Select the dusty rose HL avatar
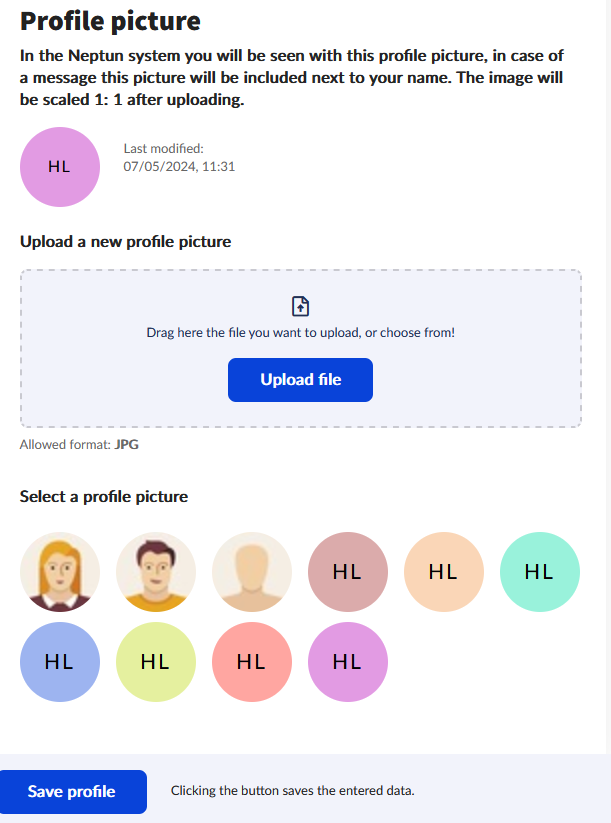Viewport: 611px width, 823px height. point(347,572)
